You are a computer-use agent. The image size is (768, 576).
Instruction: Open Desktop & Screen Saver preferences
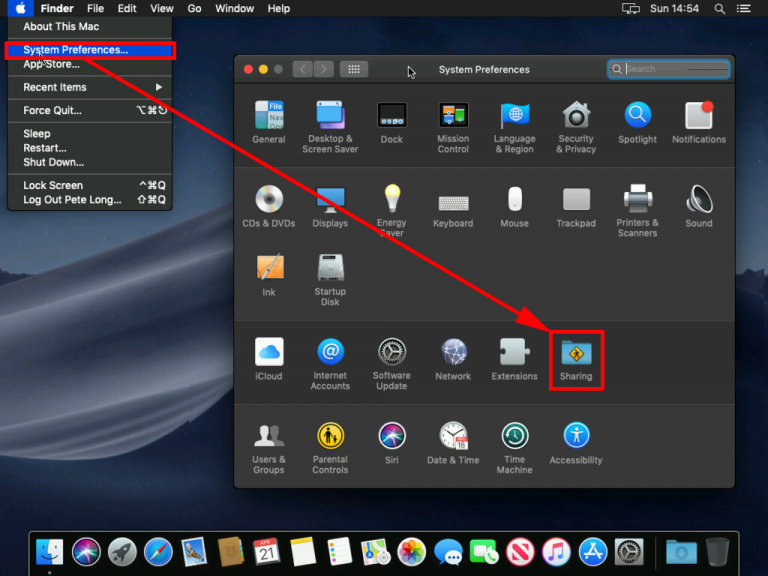pyautogui.click(x=330, y=127)
